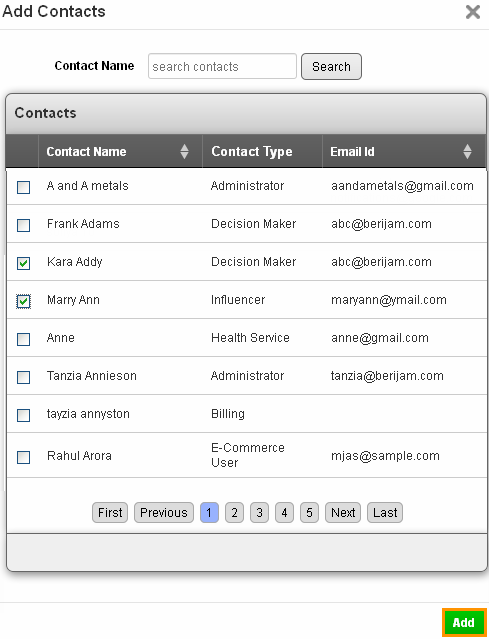Uncheck Marry Ann checkbox
Screen dimensions: 489x639
click(24, 302)
